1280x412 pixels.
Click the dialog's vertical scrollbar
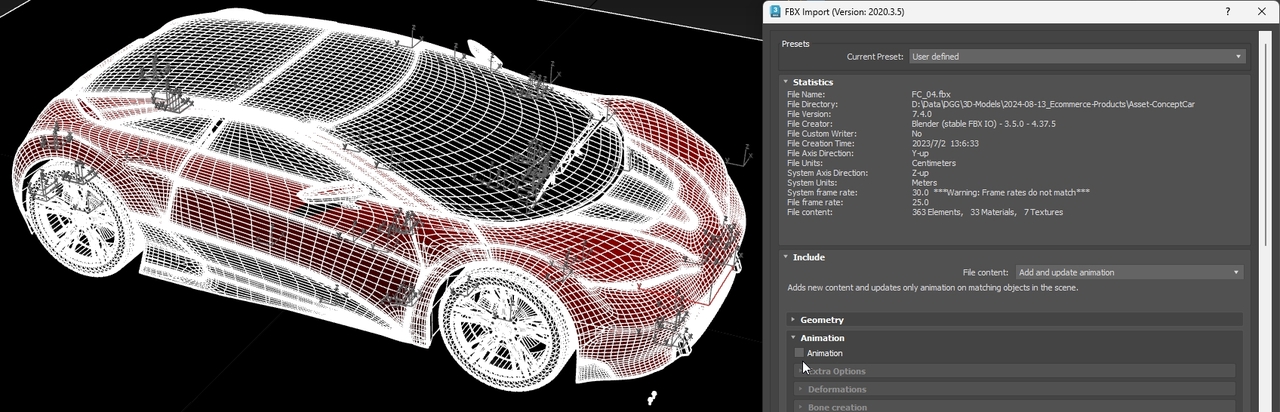tap(1265, 220)
